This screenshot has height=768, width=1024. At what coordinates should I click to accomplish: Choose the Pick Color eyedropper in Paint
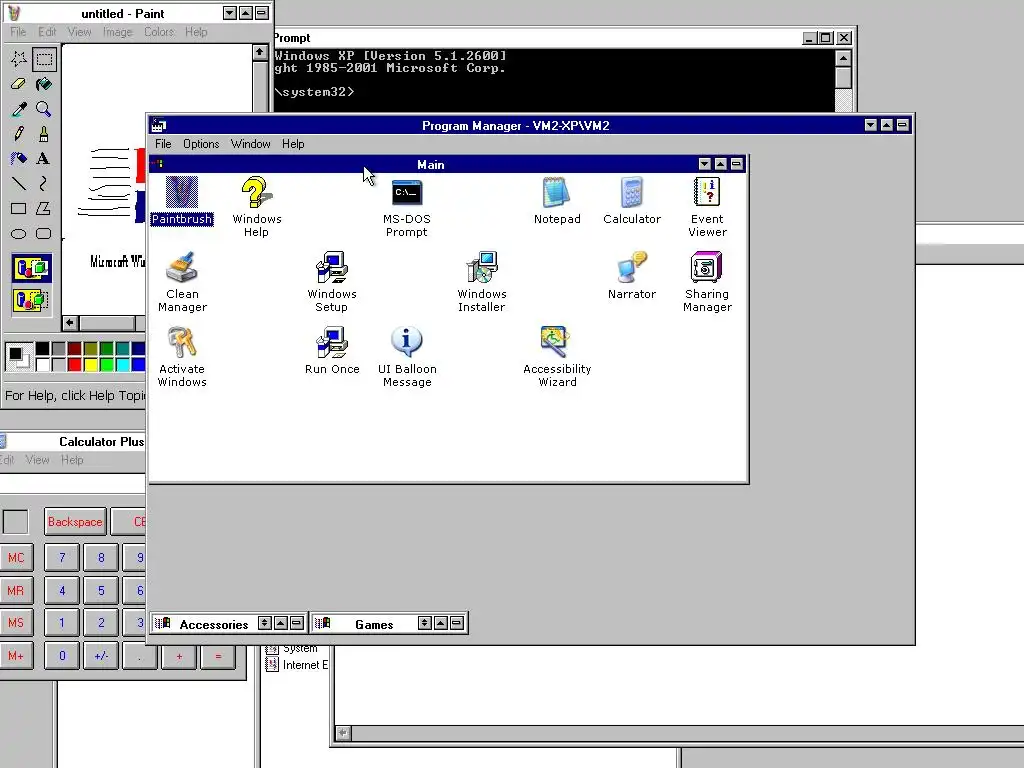pyautogui.click(x=18, y=109)
